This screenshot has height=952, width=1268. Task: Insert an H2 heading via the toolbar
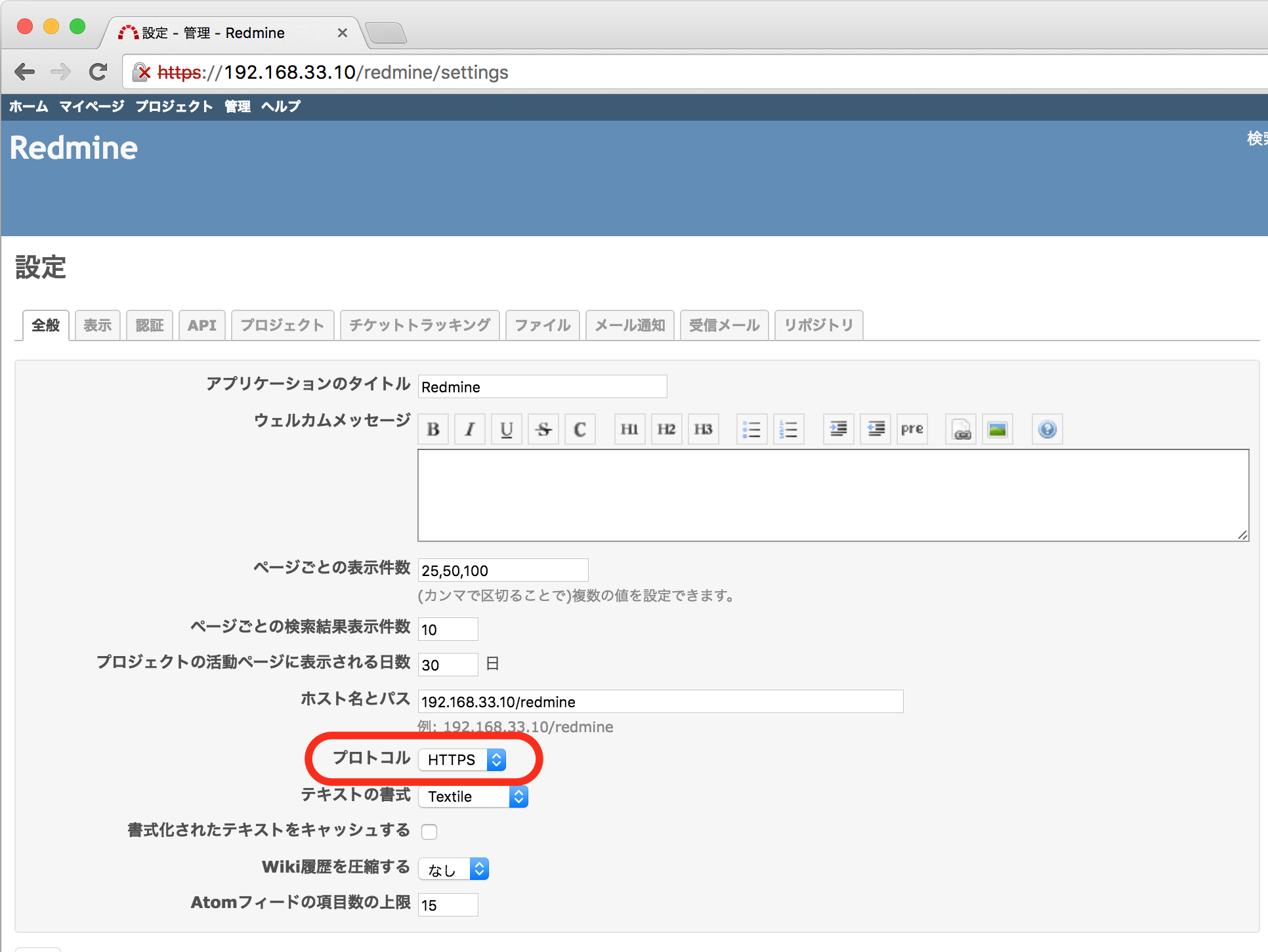[x=666, y=428]
